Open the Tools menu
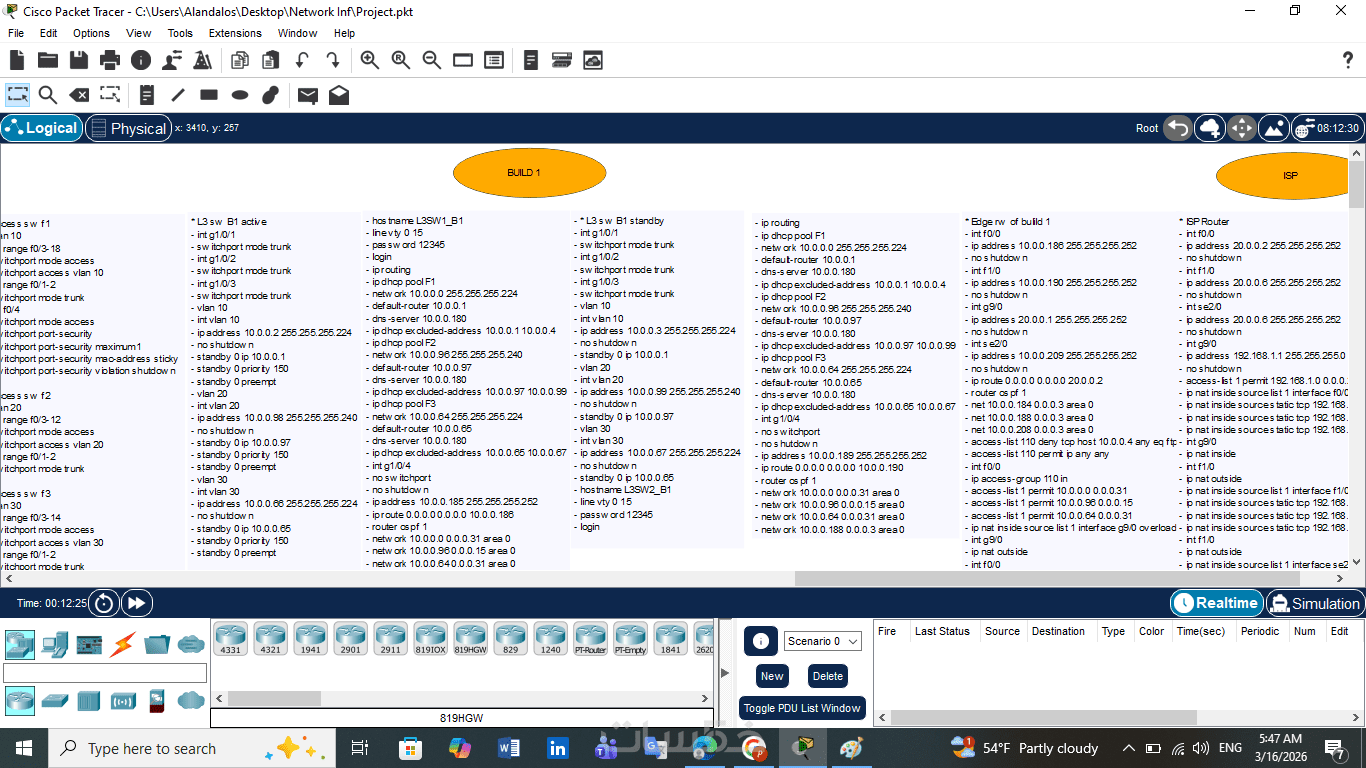Viewport: 1366px width, 768px height. point(180,33)
